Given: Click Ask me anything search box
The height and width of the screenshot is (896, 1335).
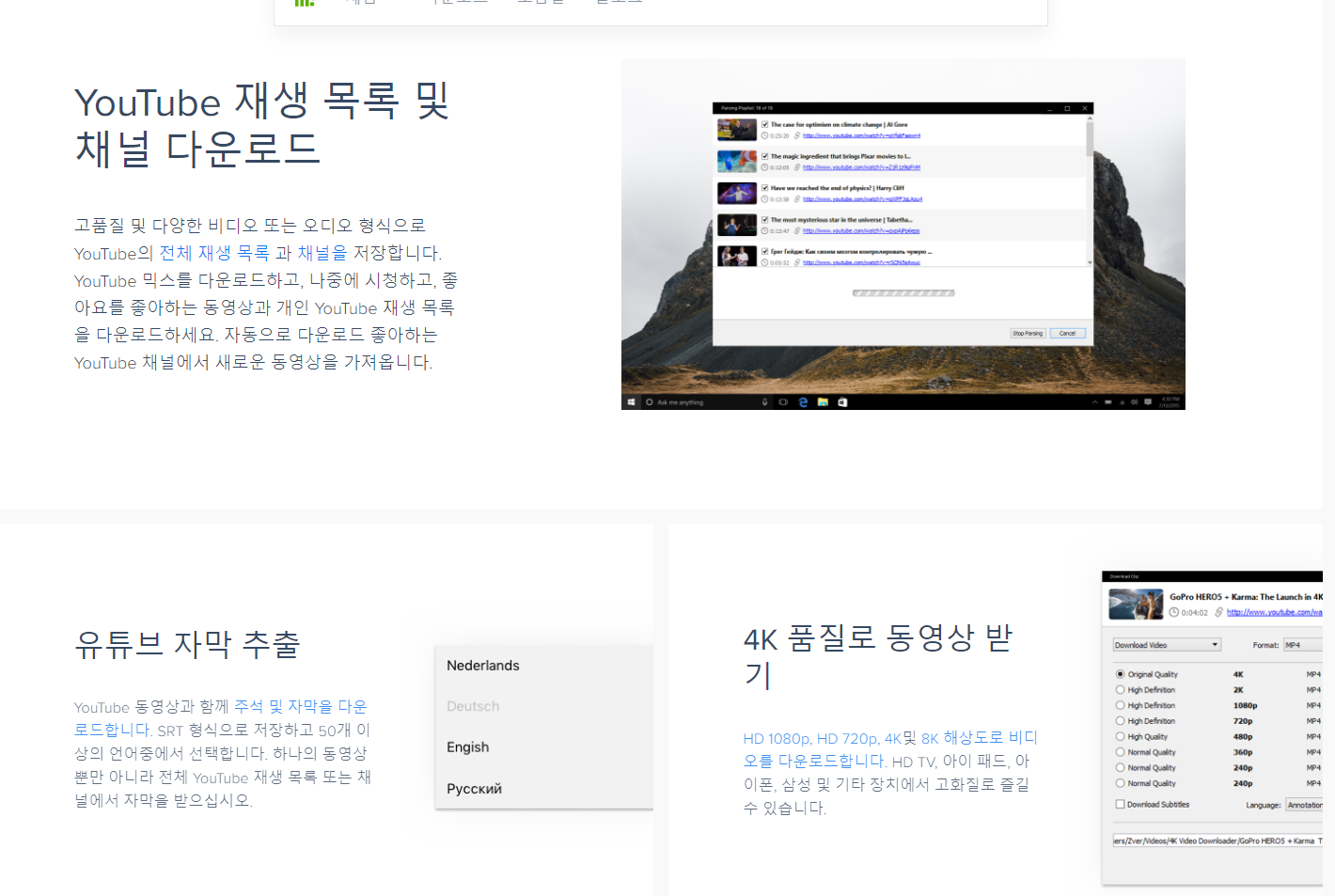Looking at the screenshot, I should [705, 402].
